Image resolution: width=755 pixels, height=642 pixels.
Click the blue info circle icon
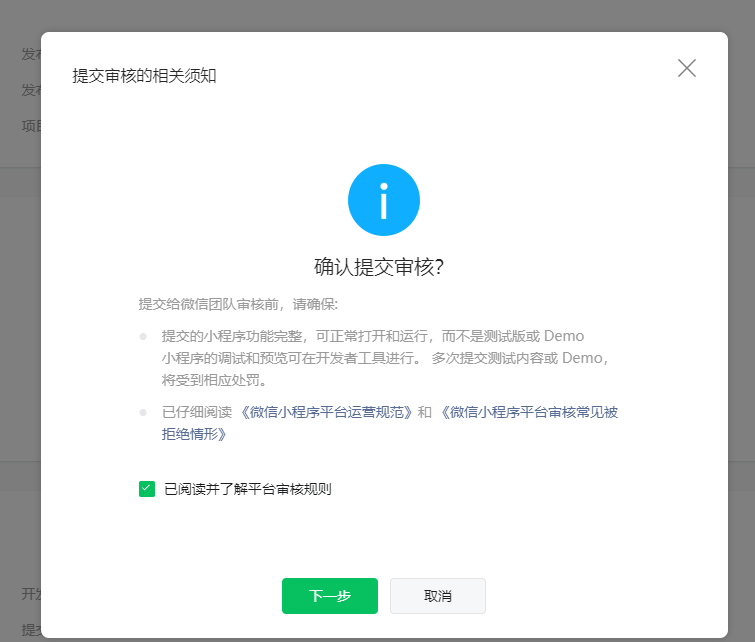383,200
